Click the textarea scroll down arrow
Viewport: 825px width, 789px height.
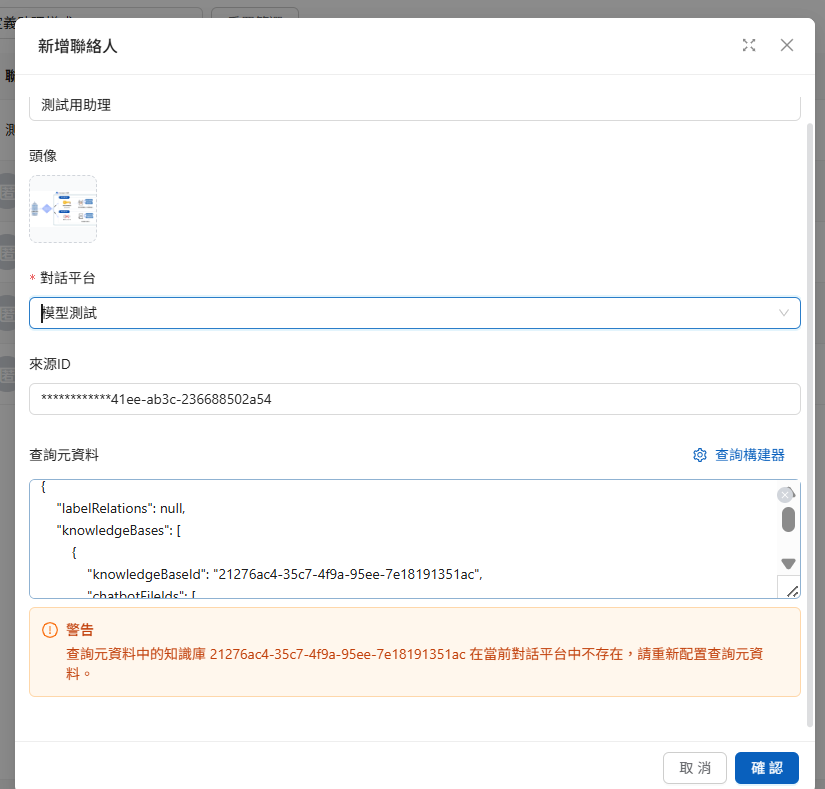coord(788,564)
